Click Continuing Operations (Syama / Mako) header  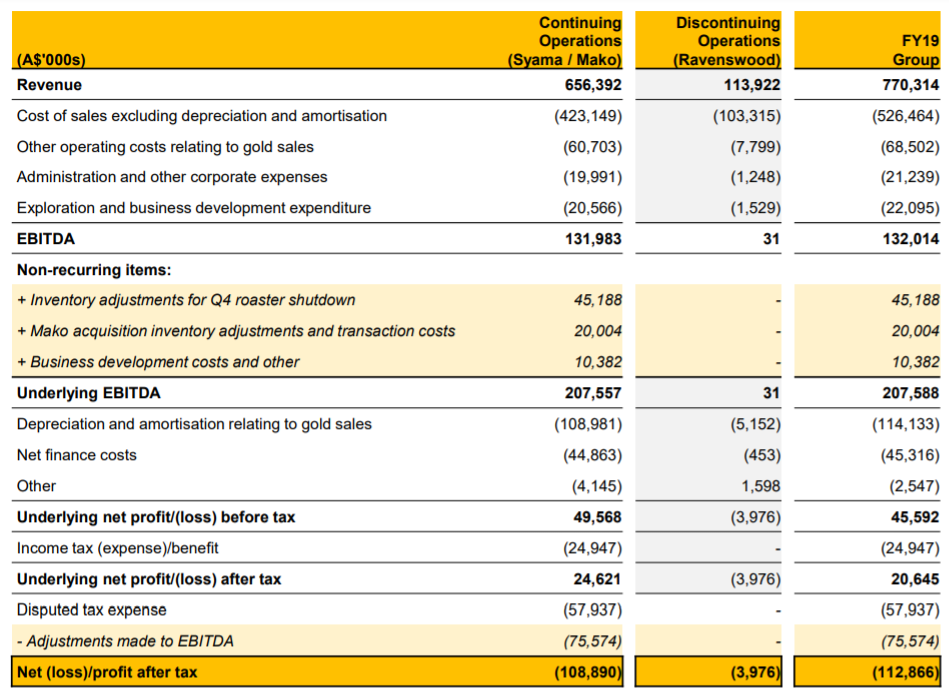point(565,41)
